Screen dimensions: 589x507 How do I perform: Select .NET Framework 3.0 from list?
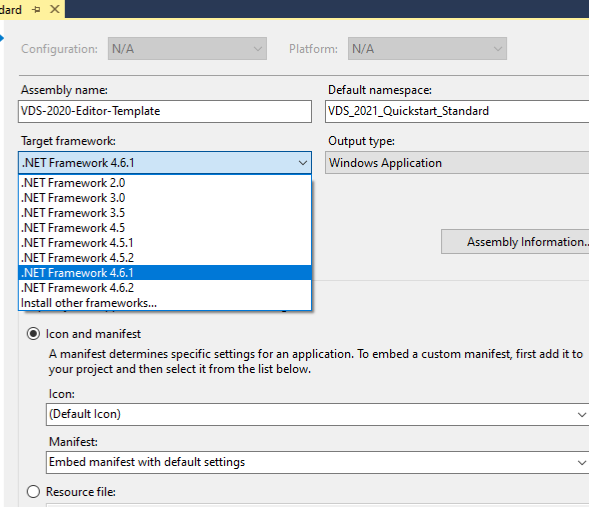click(x=165, y=198)
